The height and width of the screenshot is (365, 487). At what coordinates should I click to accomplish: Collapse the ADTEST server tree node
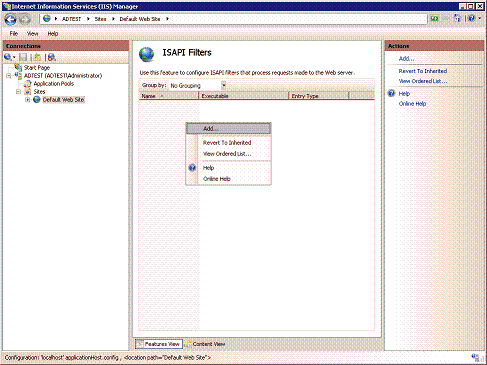pyautogui.click(x=9, y=76)
